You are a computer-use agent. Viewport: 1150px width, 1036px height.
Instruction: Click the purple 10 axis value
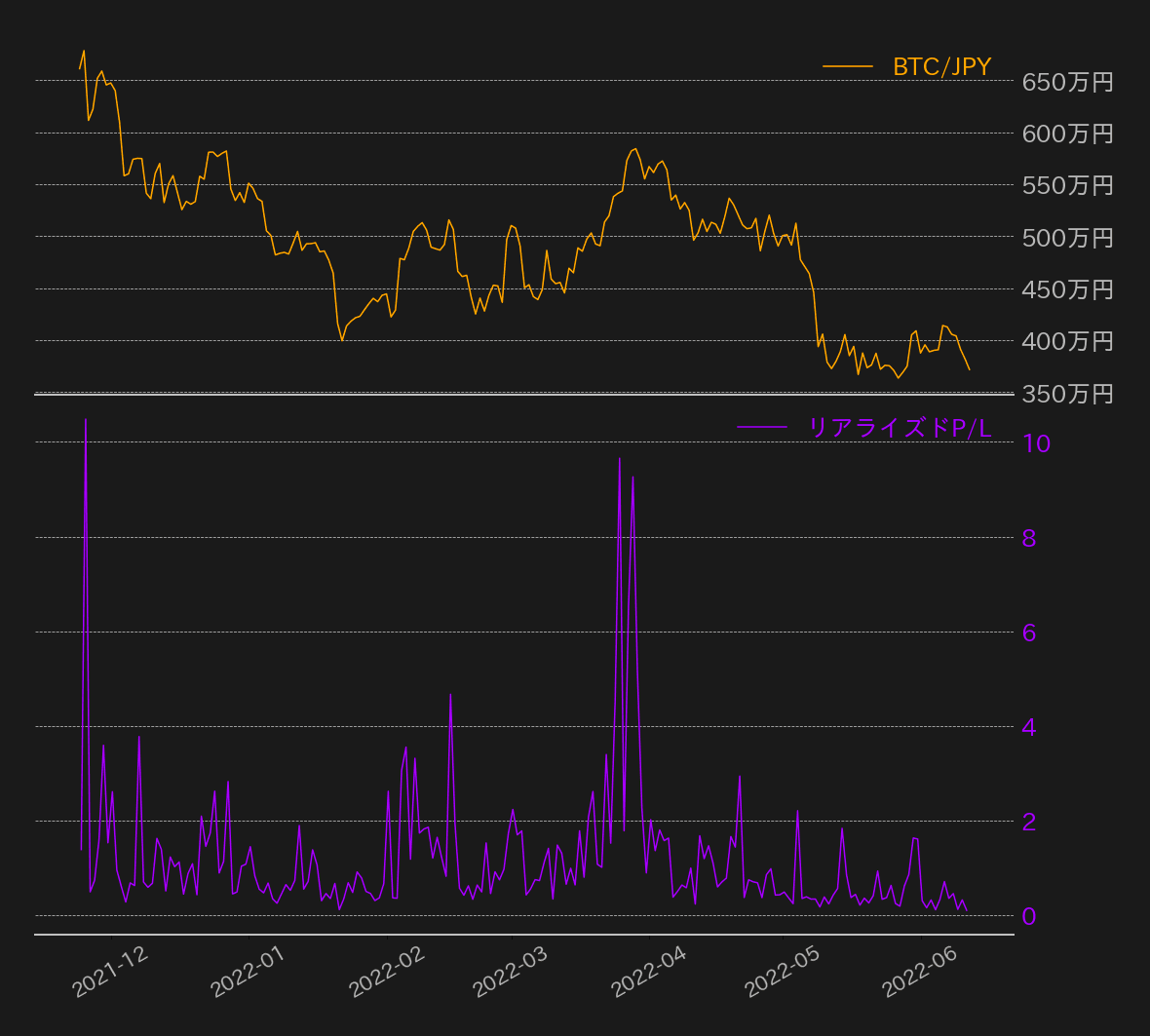1036,443
